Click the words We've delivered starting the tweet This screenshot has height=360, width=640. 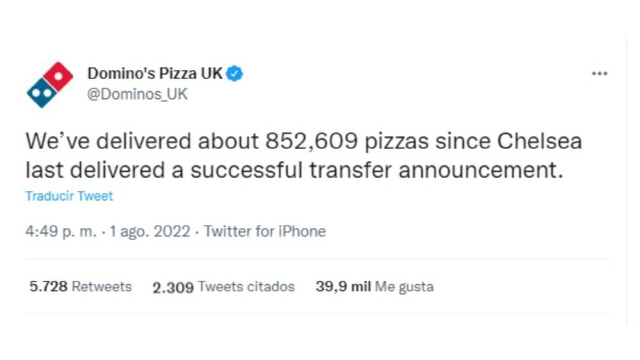[x=108, y=141]
